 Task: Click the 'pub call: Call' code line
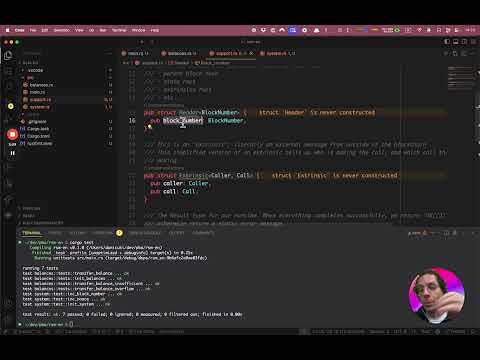coord(174,192)
